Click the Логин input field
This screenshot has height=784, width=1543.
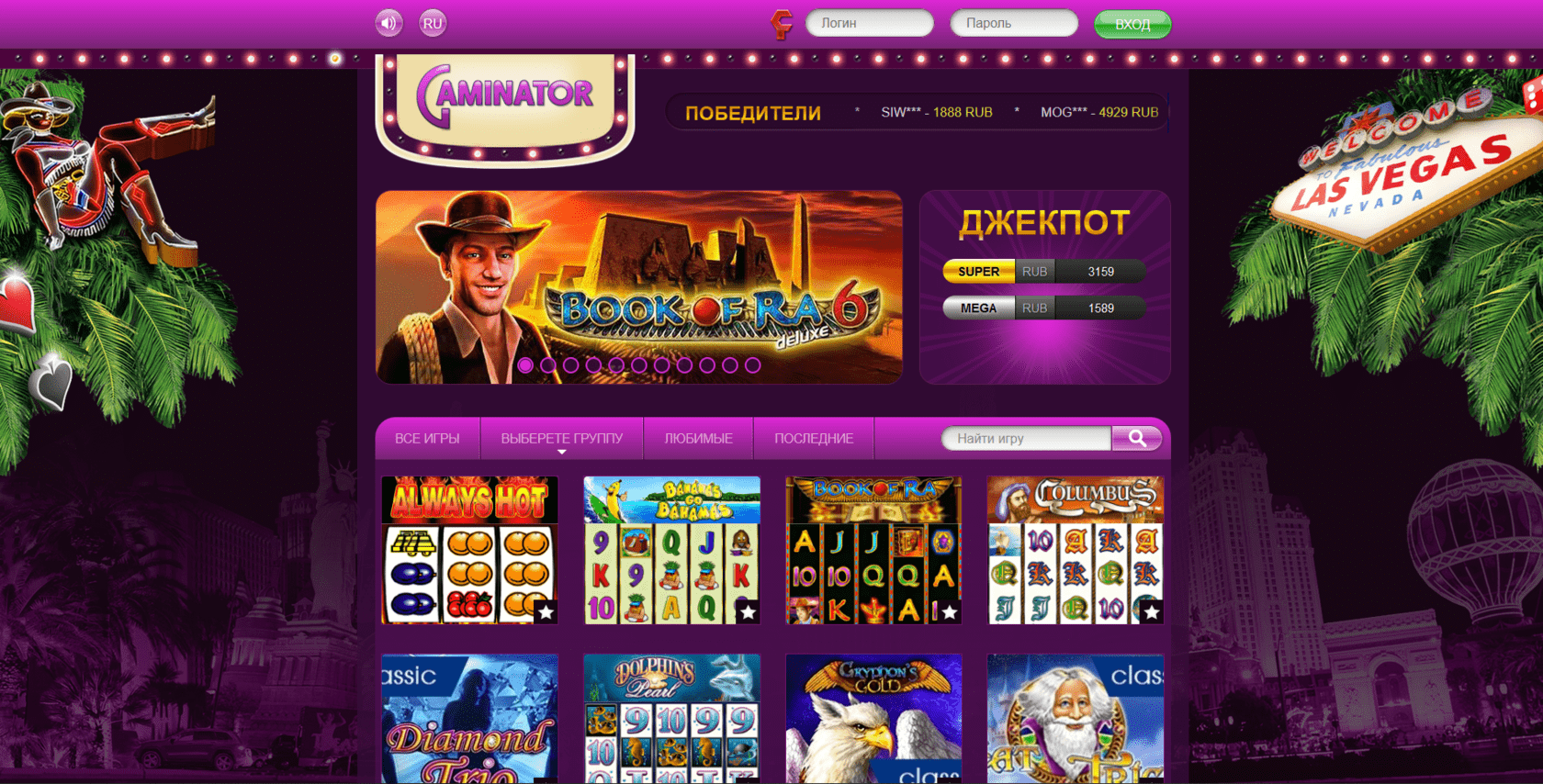pyautogui.click(x=870, y=23)
